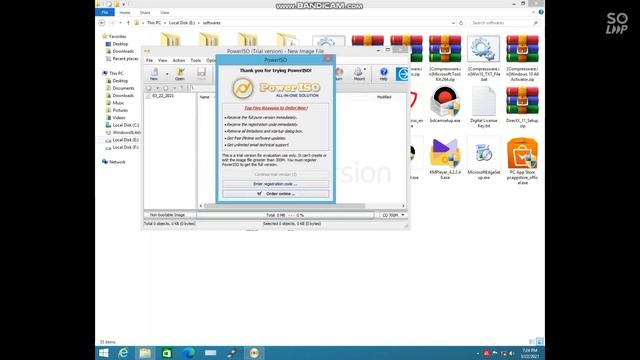Viewport: 640px width, 360px height.
Task: Open the CD 700M size dropdown
Action: pos(393,215)
